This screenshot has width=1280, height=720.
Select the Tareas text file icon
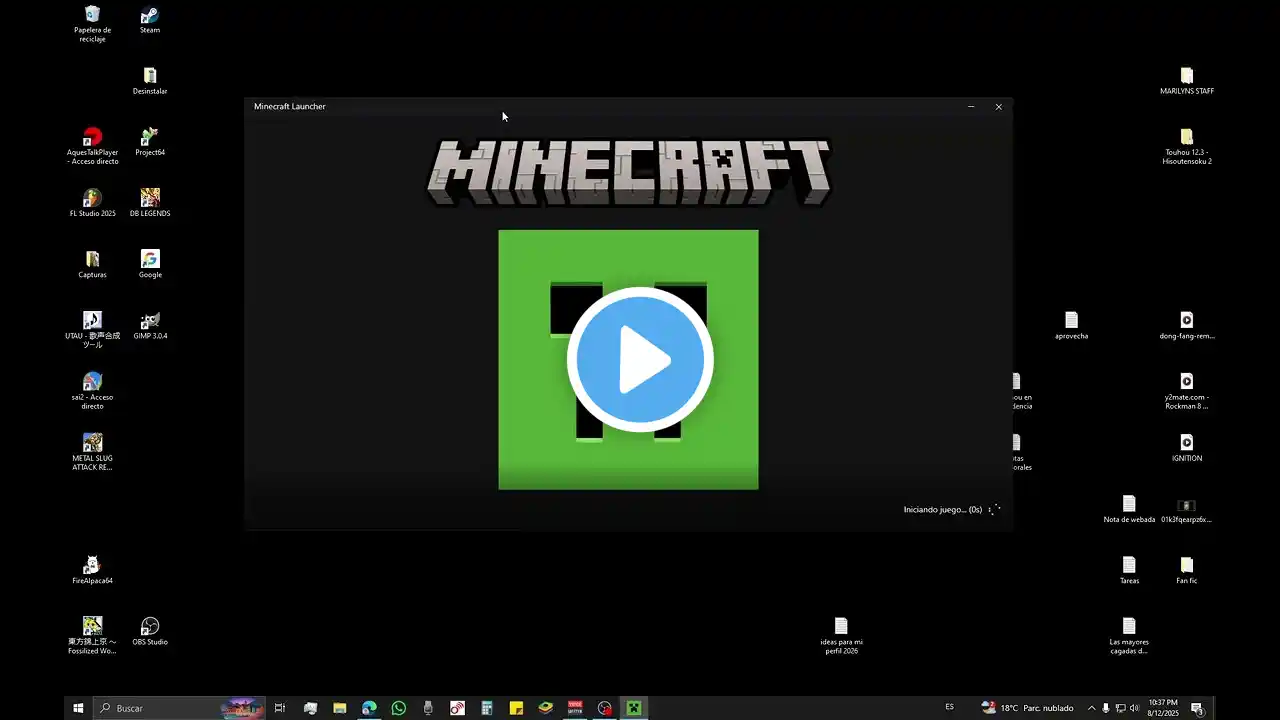[x=1129, y=569]
